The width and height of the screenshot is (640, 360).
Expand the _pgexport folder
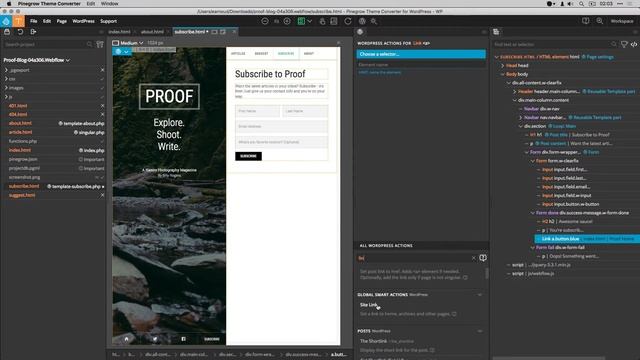(6, 70)
